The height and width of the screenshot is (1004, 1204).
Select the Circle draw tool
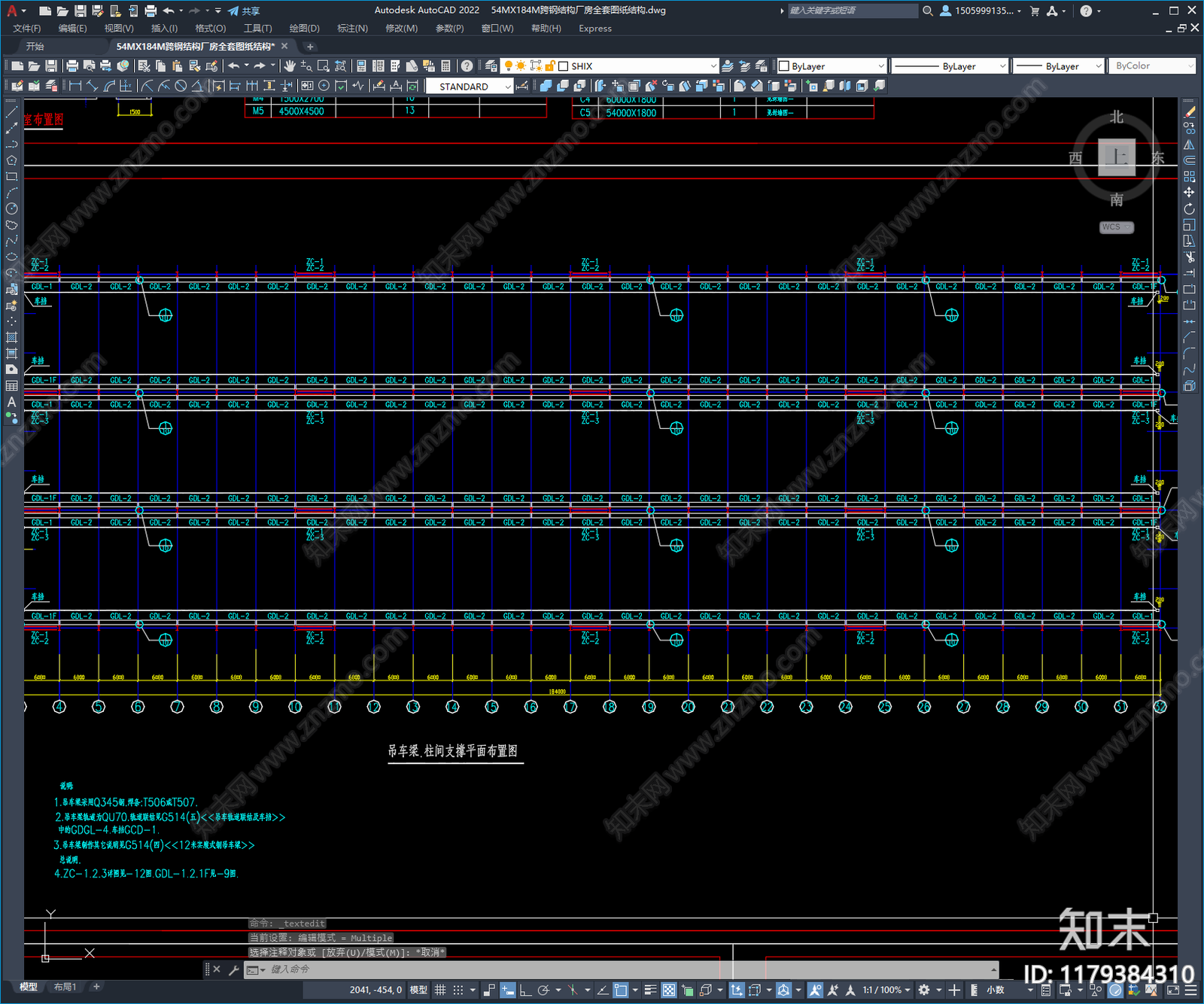click(11, 208)
